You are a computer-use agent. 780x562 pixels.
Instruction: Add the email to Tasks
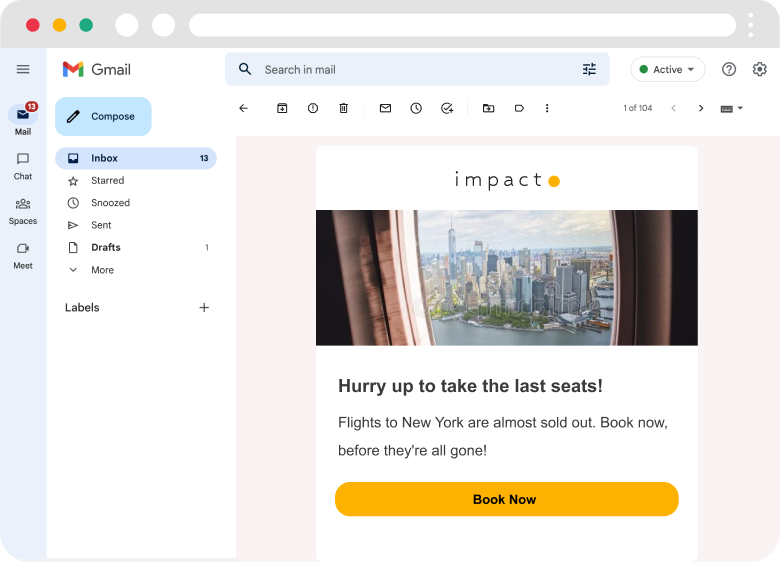coord(447,108)
